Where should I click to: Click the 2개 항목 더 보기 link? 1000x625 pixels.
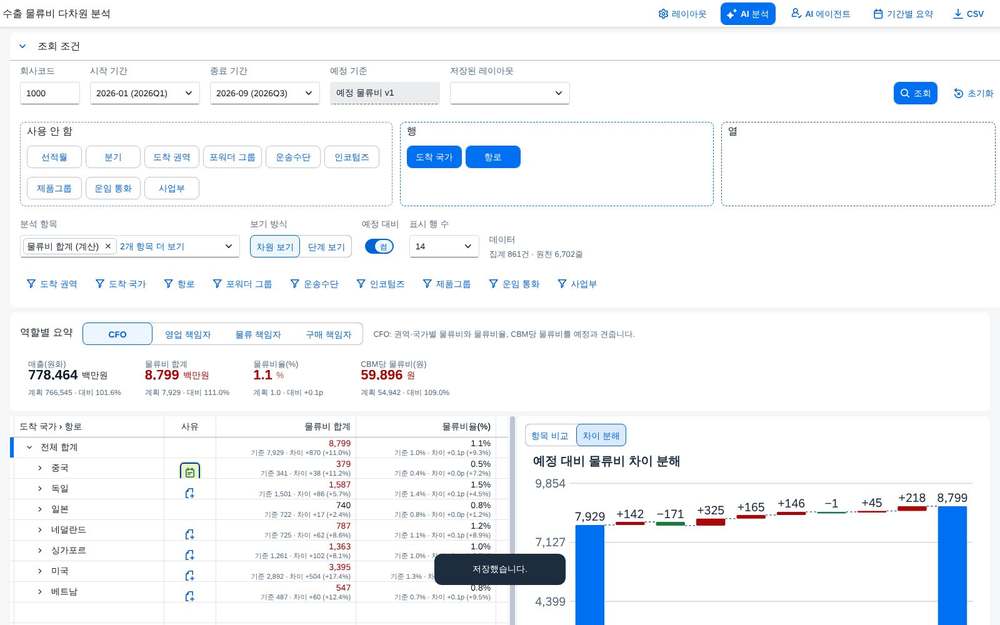(x=152, y=246)
